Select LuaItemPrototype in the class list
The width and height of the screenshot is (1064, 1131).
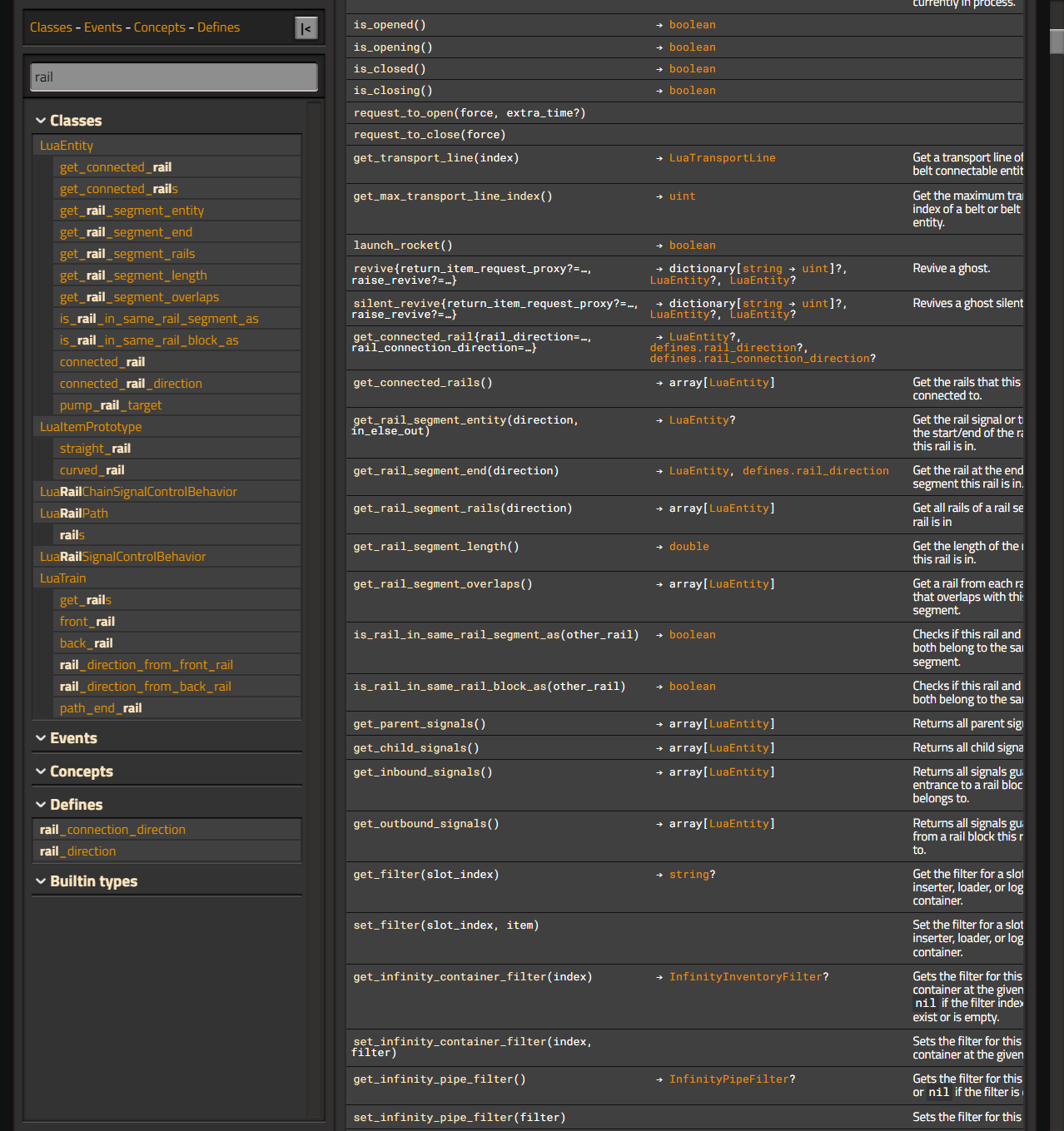tap(91, 427)
